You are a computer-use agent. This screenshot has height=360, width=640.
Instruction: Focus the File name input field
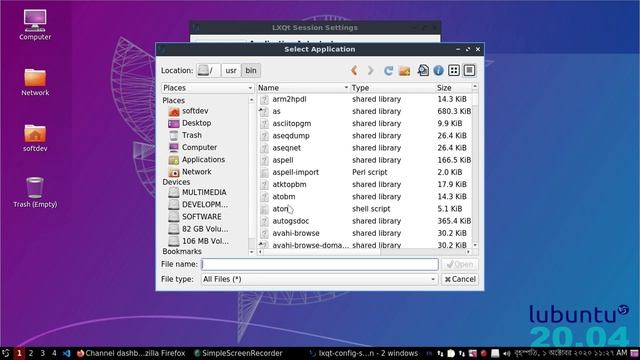coord(320,264)
